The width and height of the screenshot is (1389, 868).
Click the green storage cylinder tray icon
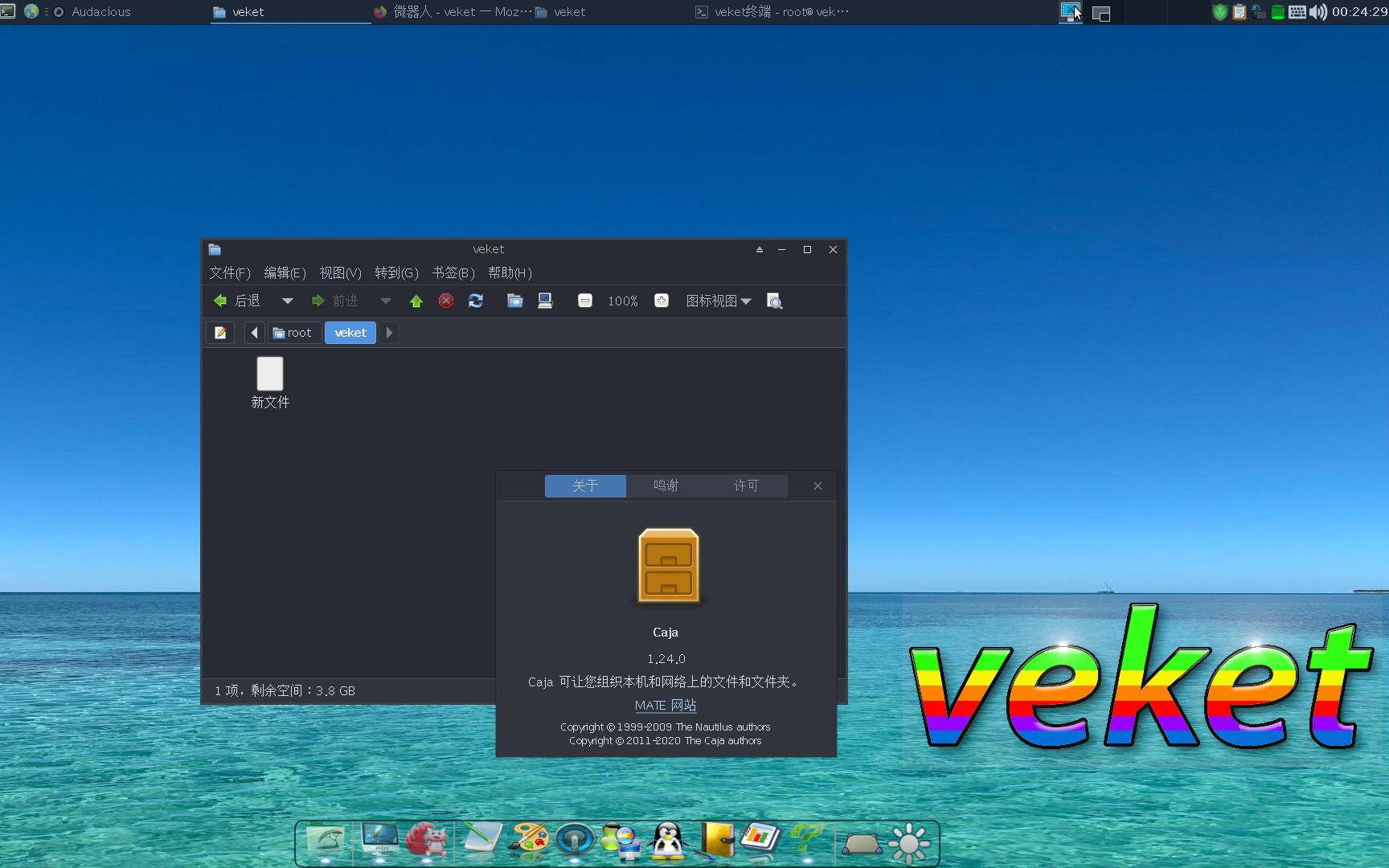pos(1278,12)
